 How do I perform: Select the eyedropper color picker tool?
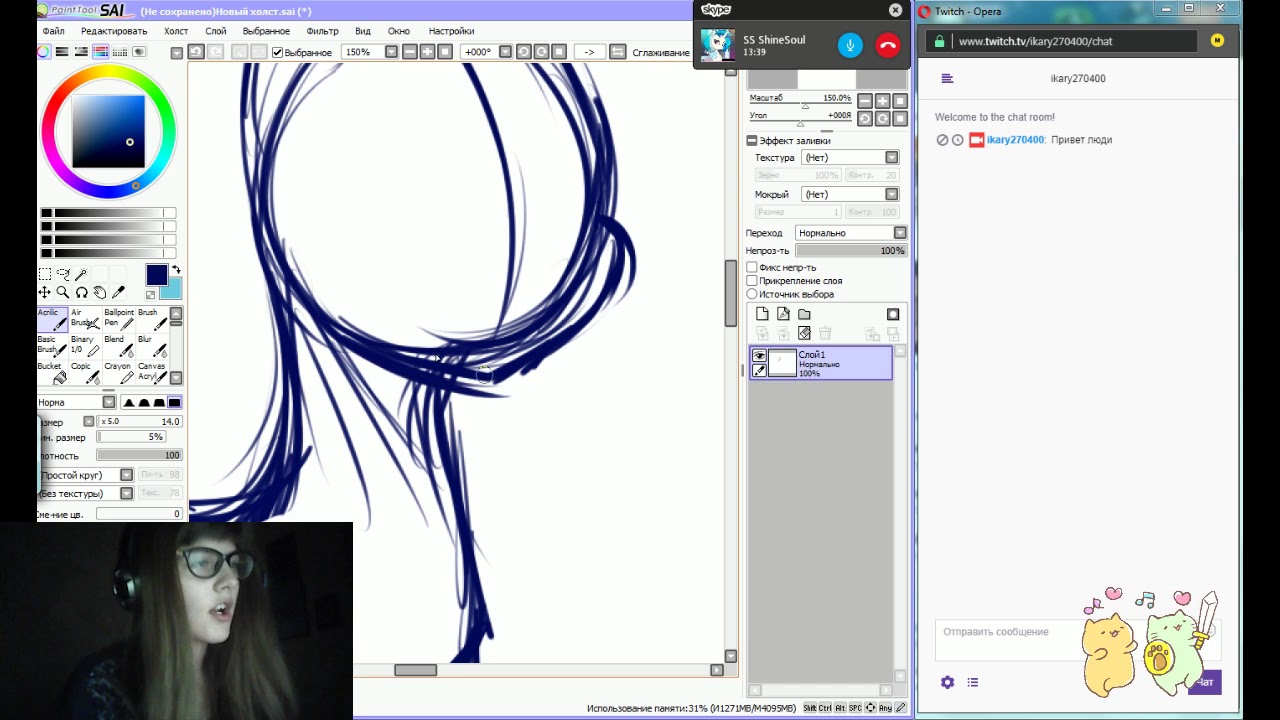point(118,292)
